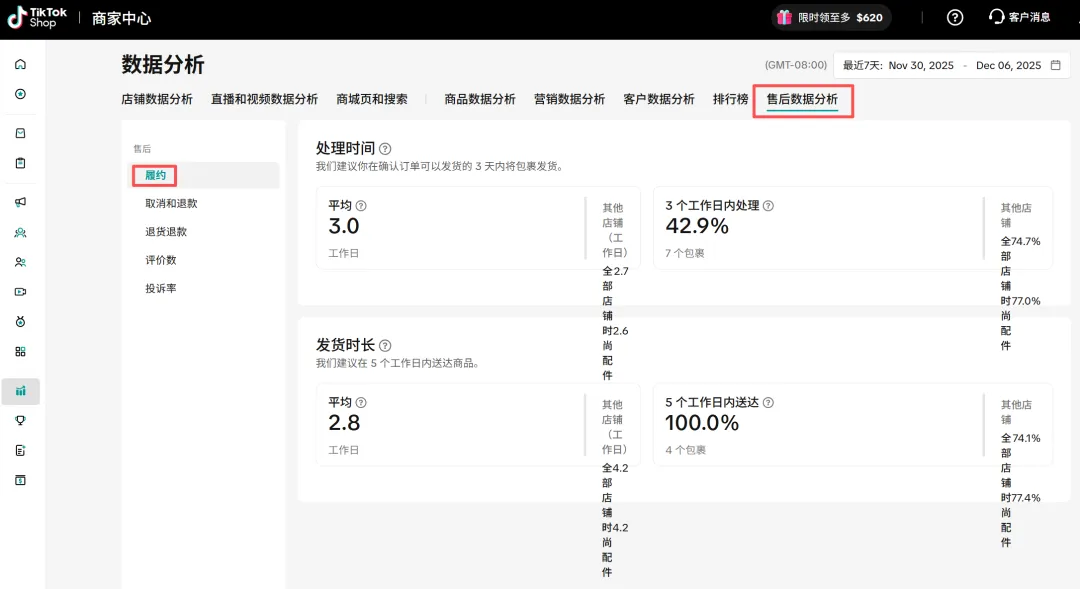Open the live video camera sidebar icon
The width and height of the screenshot is (1080, 589).
tap(20, 292)
